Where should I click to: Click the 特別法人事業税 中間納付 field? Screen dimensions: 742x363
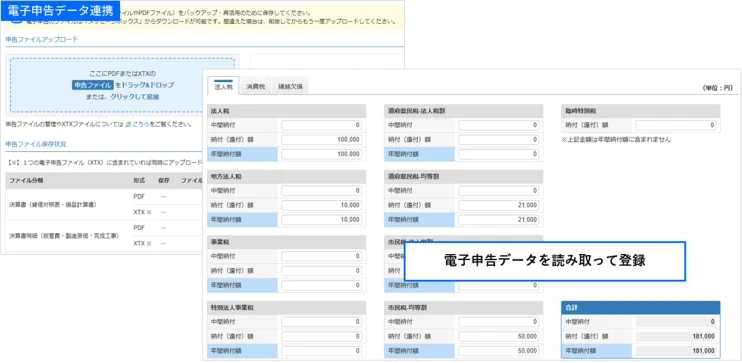click(x=322, y=322)
